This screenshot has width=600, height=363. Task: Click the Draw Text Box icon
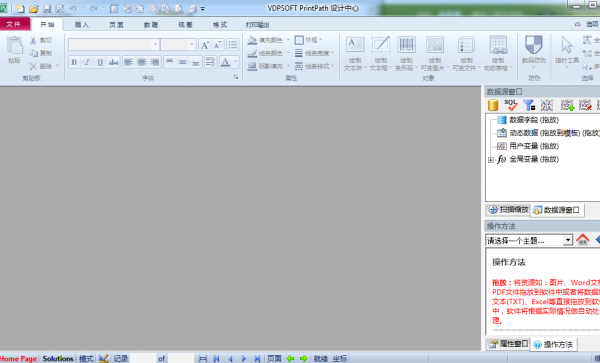click(x=381, y=44)
